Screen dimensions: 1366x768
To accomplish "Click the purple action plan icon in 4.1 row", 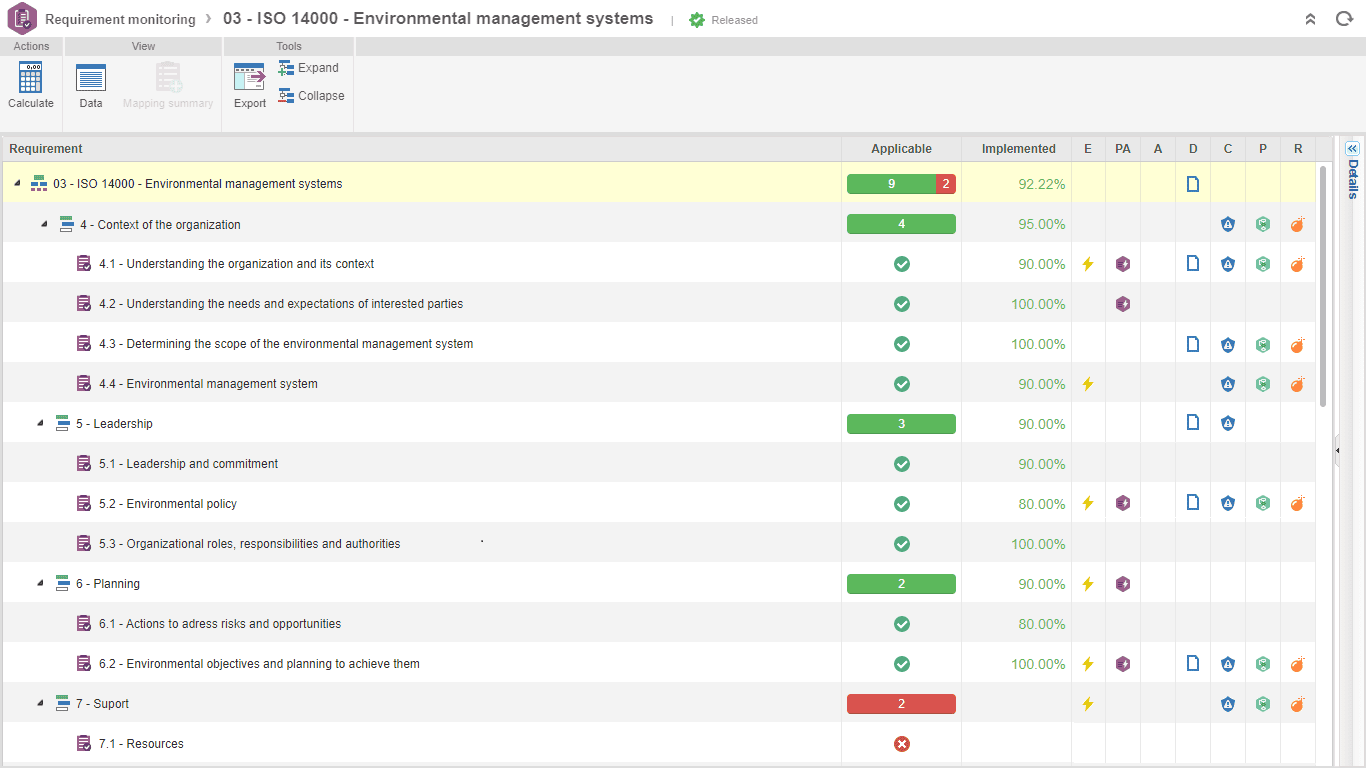I will [1123, 264].
